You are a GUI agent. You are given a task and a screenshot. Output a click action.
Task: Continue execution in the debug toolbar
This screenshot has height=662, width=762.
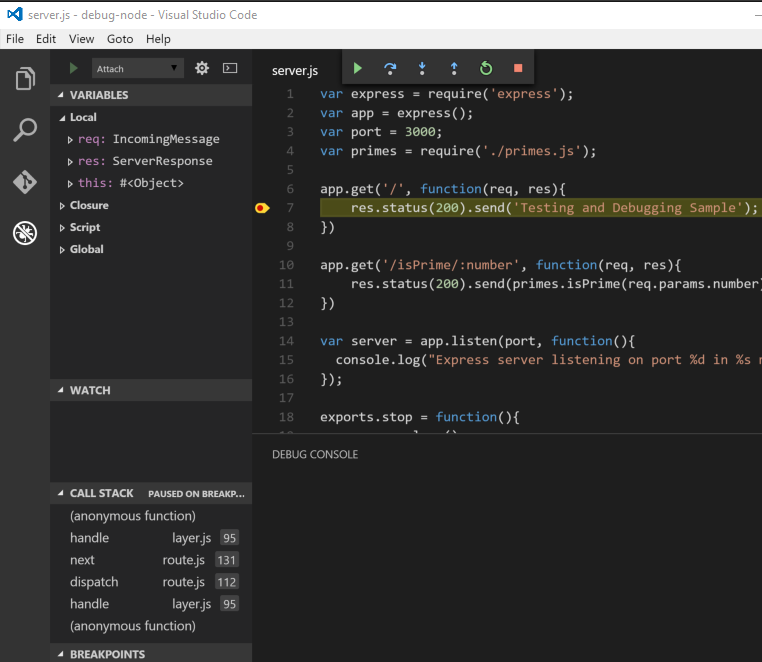(358, 68)
